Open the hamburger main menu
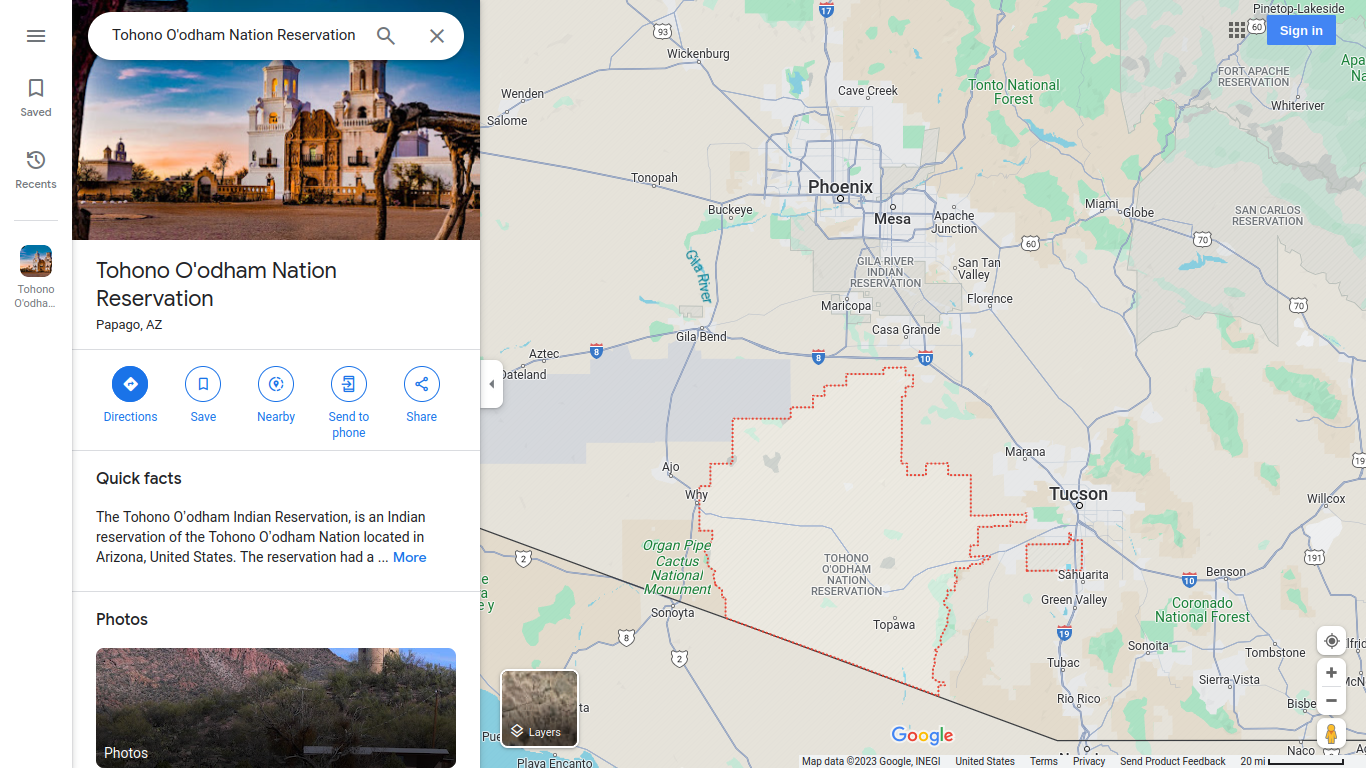This screenshot has width=1366, height=768. click(x=36, y=36)
